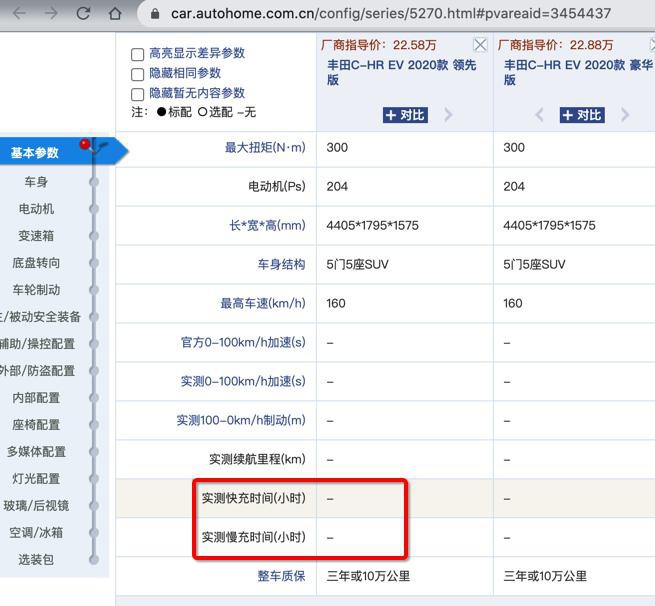Click the timeline dot next to 车身
This screenshot has height=606, width=655.
94,182
